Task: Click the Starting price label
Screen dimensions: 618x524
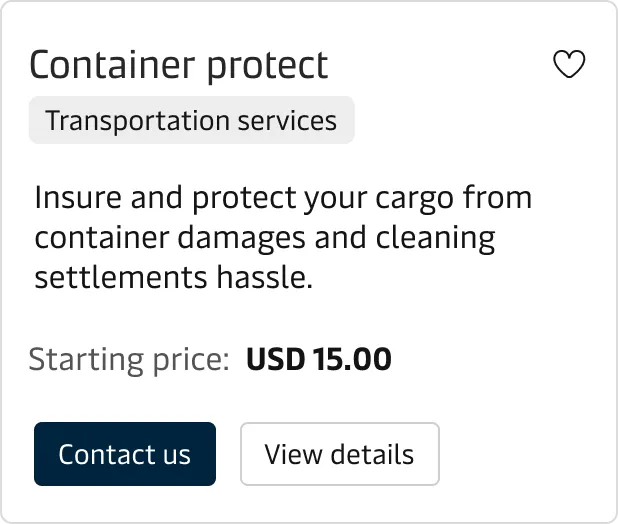Action: pos(129,359)
